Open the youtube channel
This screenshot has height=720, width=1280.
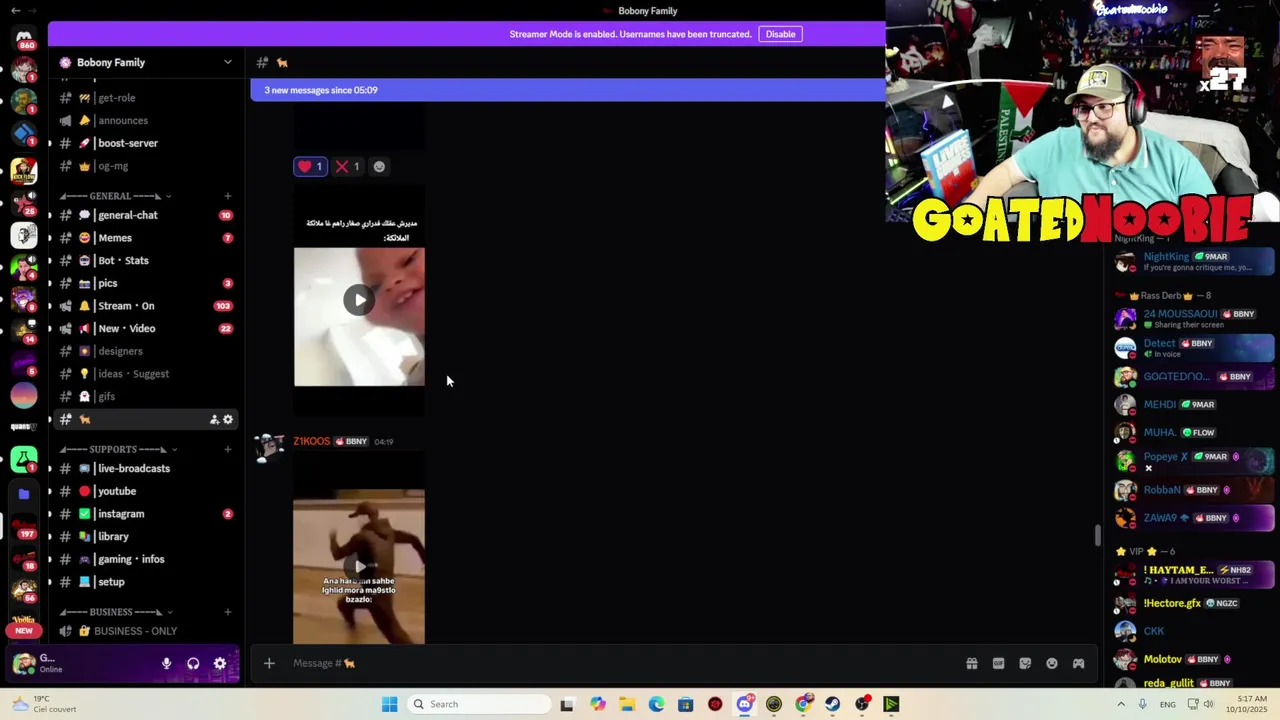[x=146, y=491]
